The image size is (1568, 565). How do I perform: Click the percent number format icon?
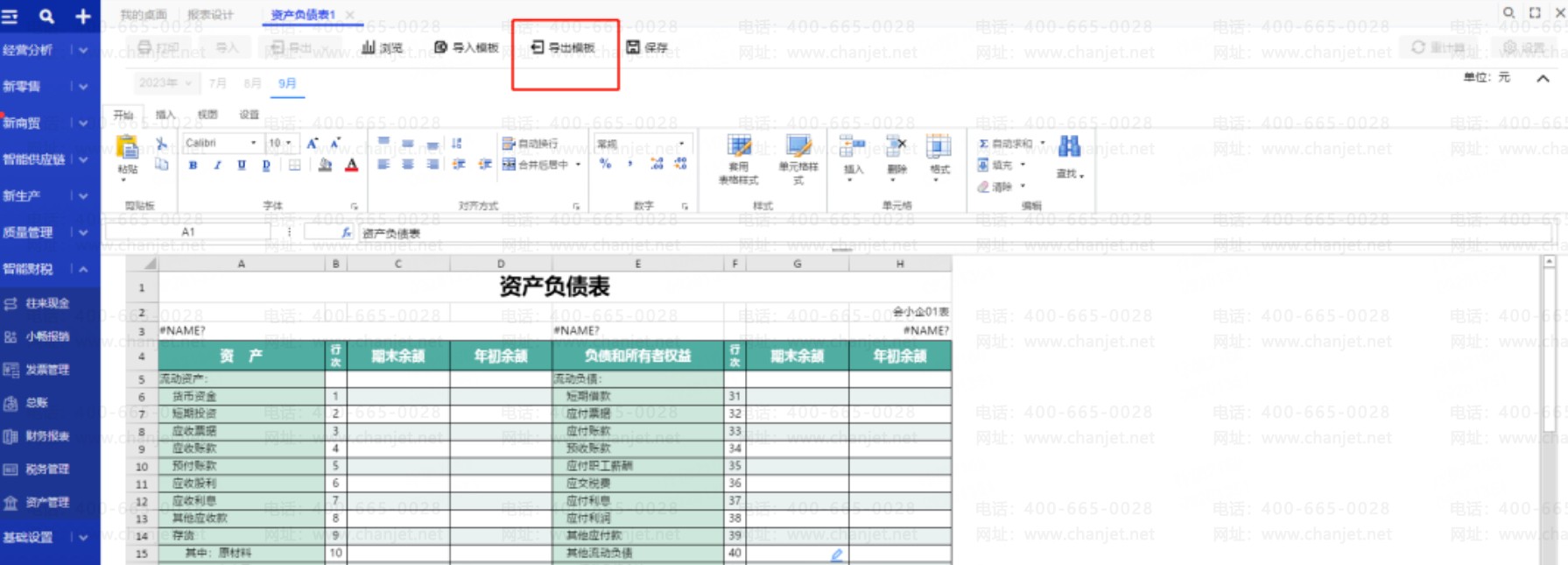605,164
